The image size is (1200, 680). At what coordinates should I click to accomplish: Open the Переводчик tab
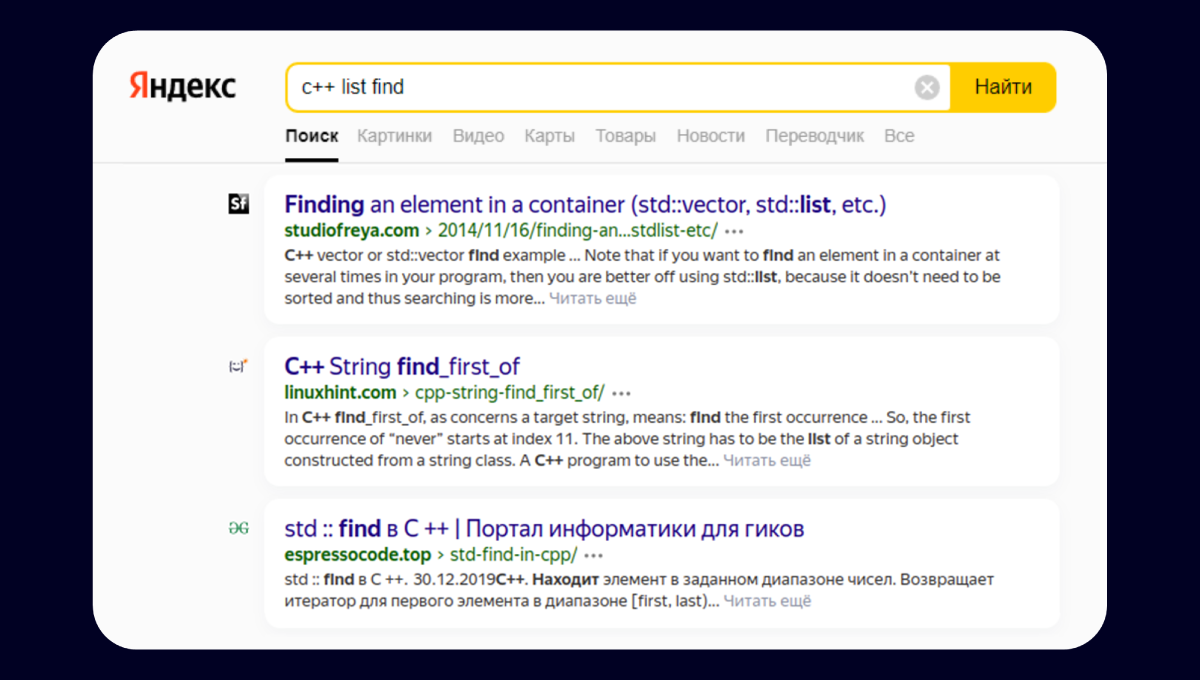[814, 136]
